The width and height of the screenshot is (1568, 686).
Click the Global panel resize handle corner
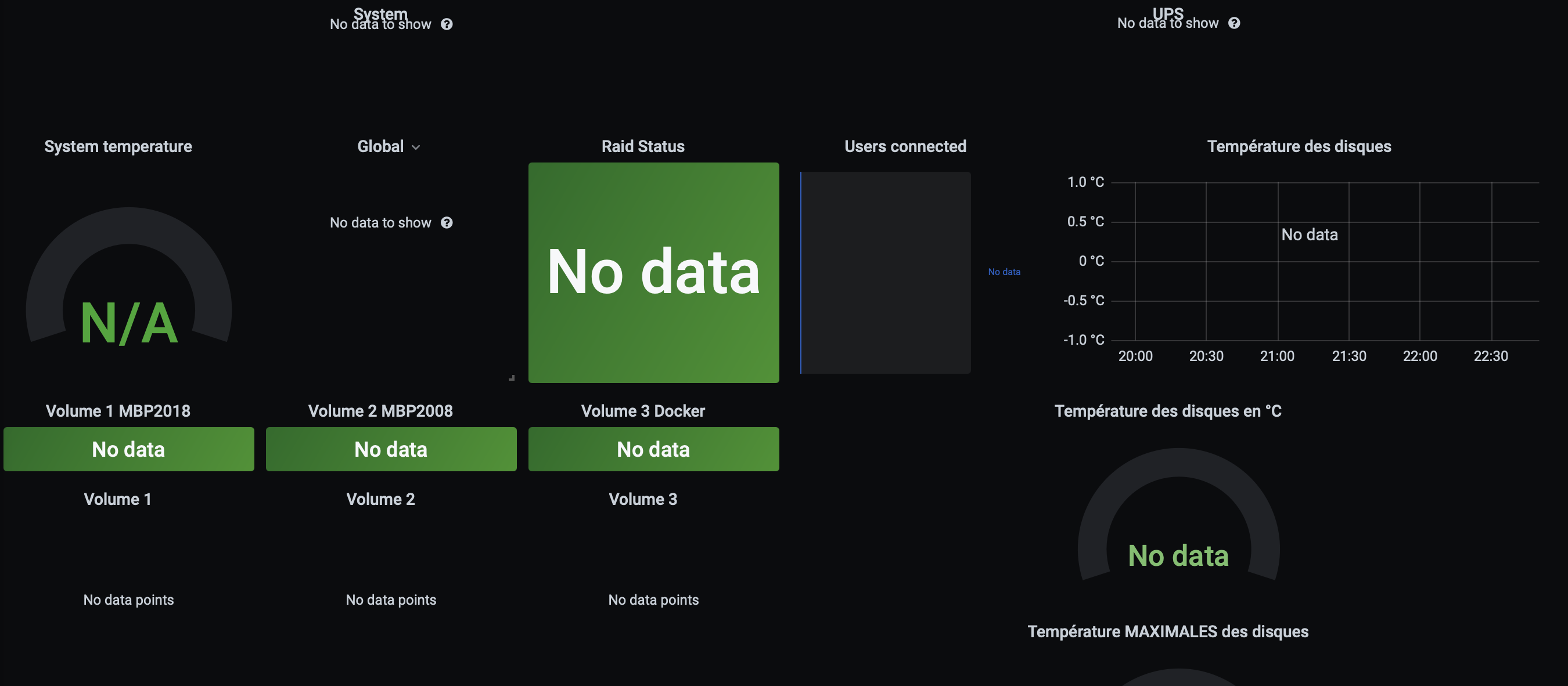coord(511,378)
